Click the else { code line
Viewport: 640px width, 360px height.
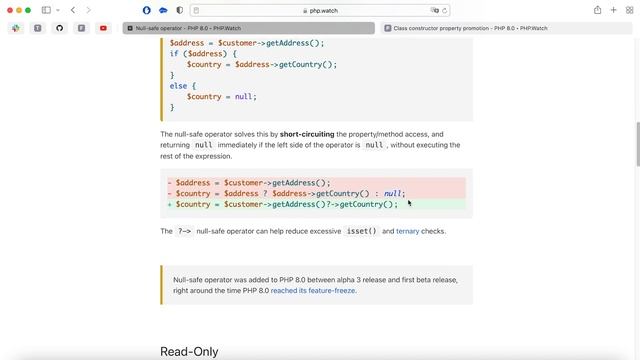(x=183, y=86)
